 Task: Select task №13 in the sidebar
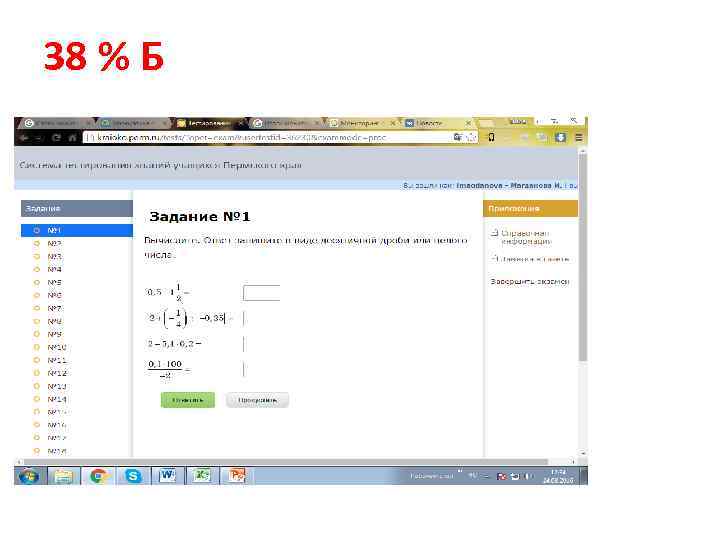coord(56,386)
